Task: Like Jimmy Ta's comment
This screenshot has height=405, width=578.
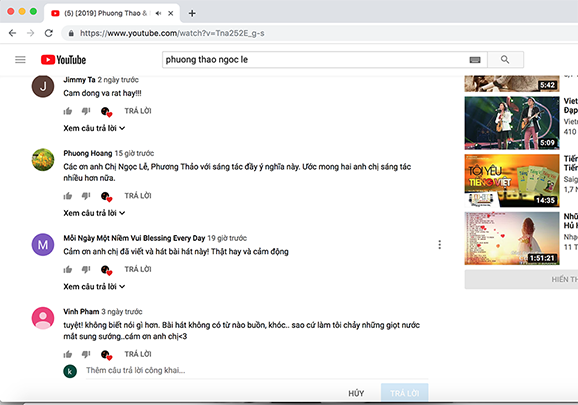Action: click(68, 111)
